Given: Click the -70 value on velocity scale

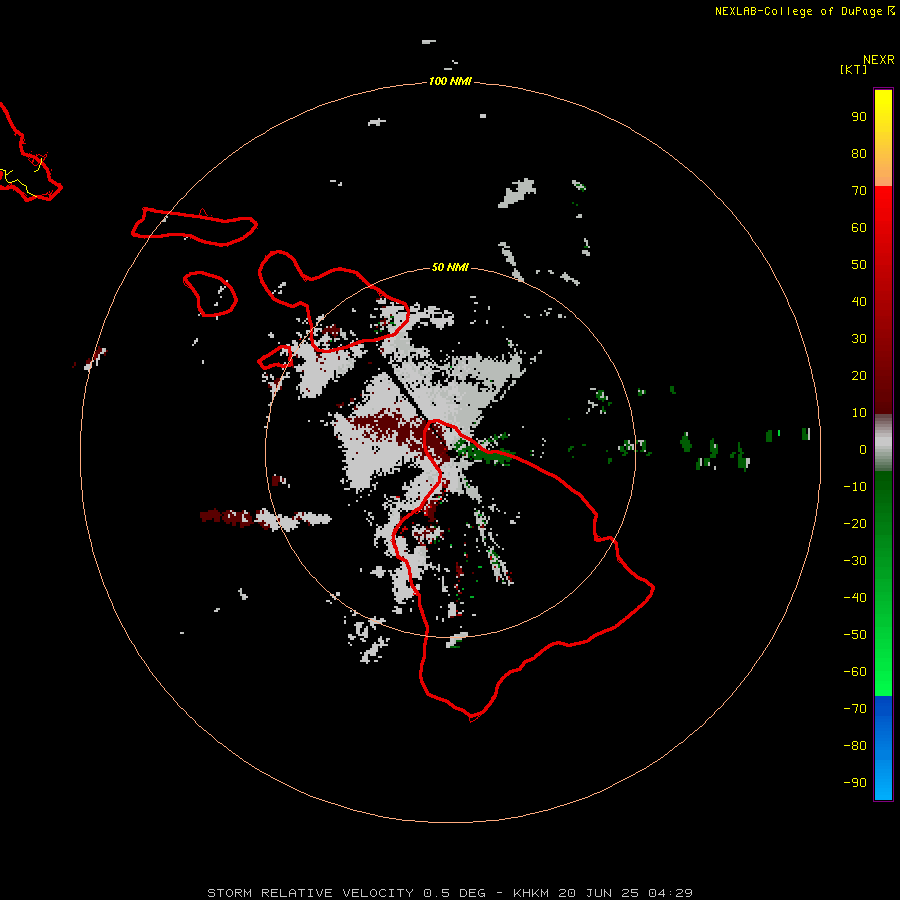Looking at the screenshot, I should [855, 709].
